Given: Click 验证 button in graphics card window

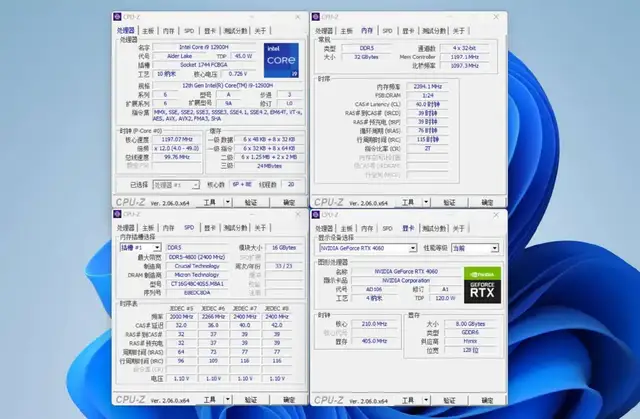Looking at the screenshot, I should point(449,400).
